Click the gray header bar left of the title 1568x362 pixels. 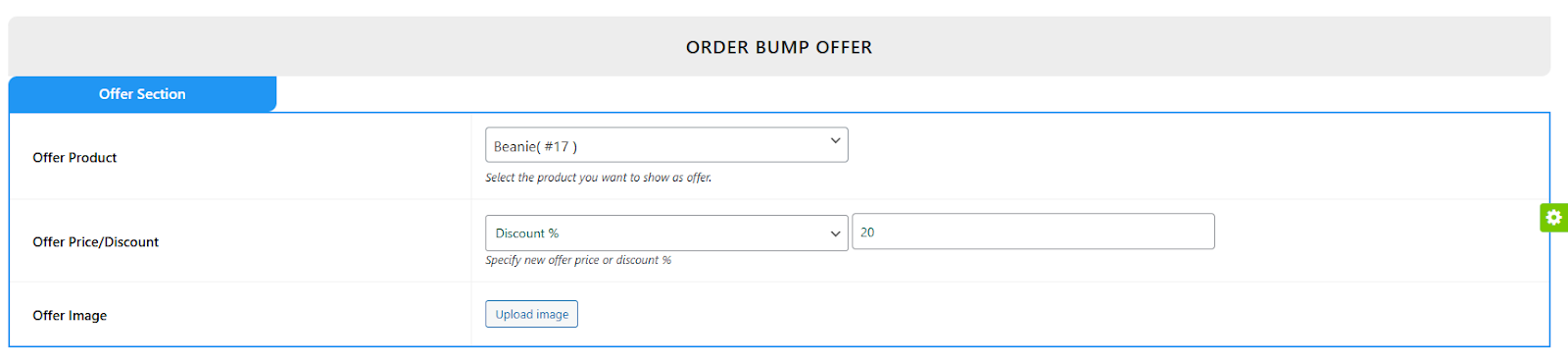coord(343,47)
